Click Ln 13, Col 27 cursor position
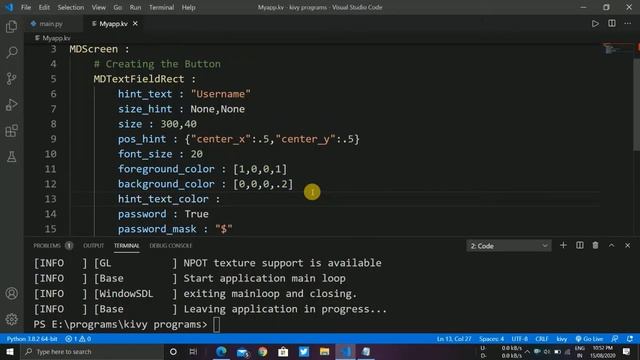The image size is (640, 360). (x=454, y=339)
